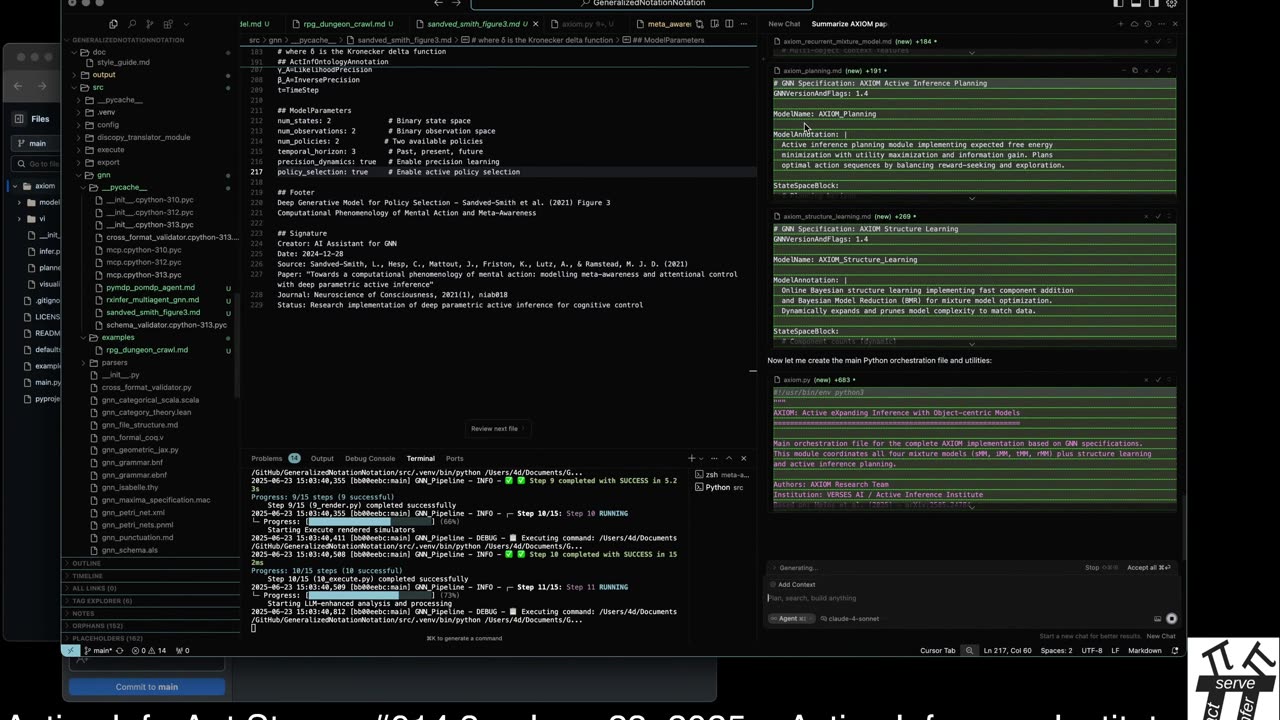The width and height of the screenshot is (1280, 720).
Task: Toggle the bottom panel layout icon
Action: [1136, 3]
